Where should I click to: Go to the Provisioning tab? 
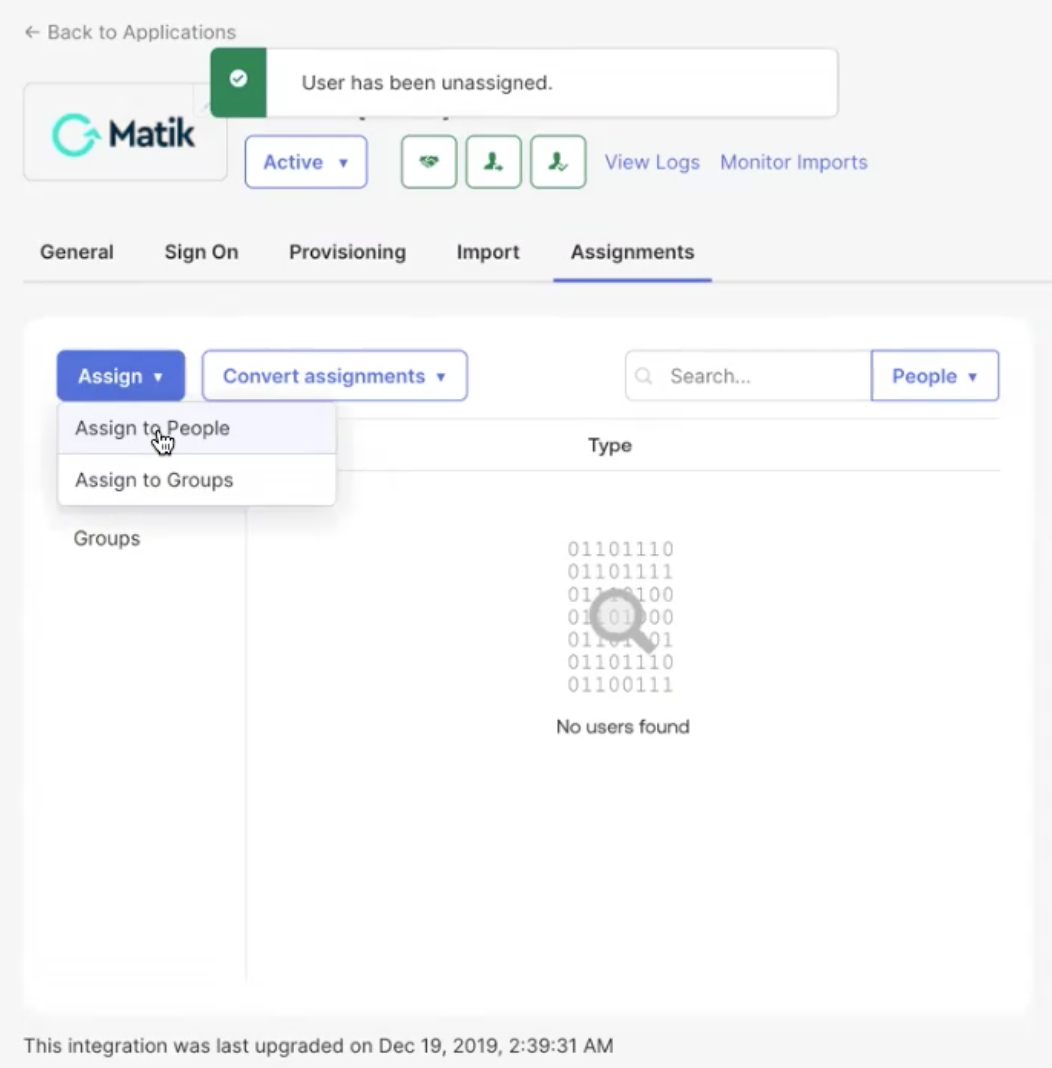pyautogui.click(x=347, y=252)
